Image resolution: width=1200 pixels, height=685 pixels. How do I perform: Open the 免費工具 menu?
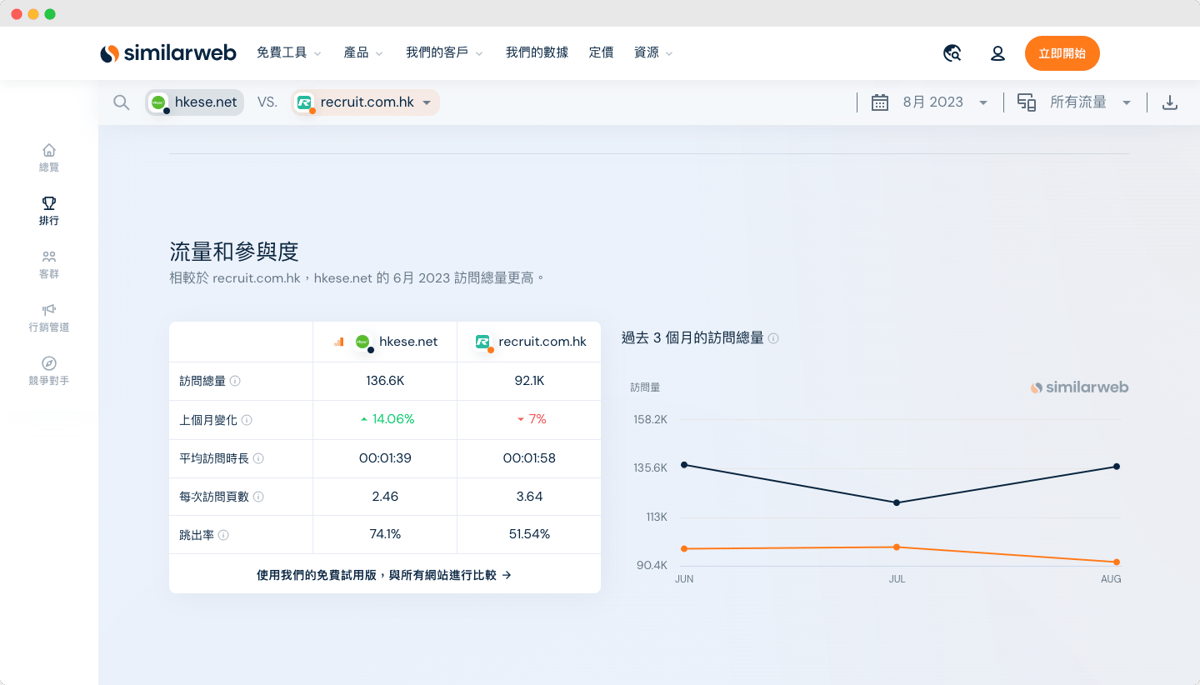288,53
